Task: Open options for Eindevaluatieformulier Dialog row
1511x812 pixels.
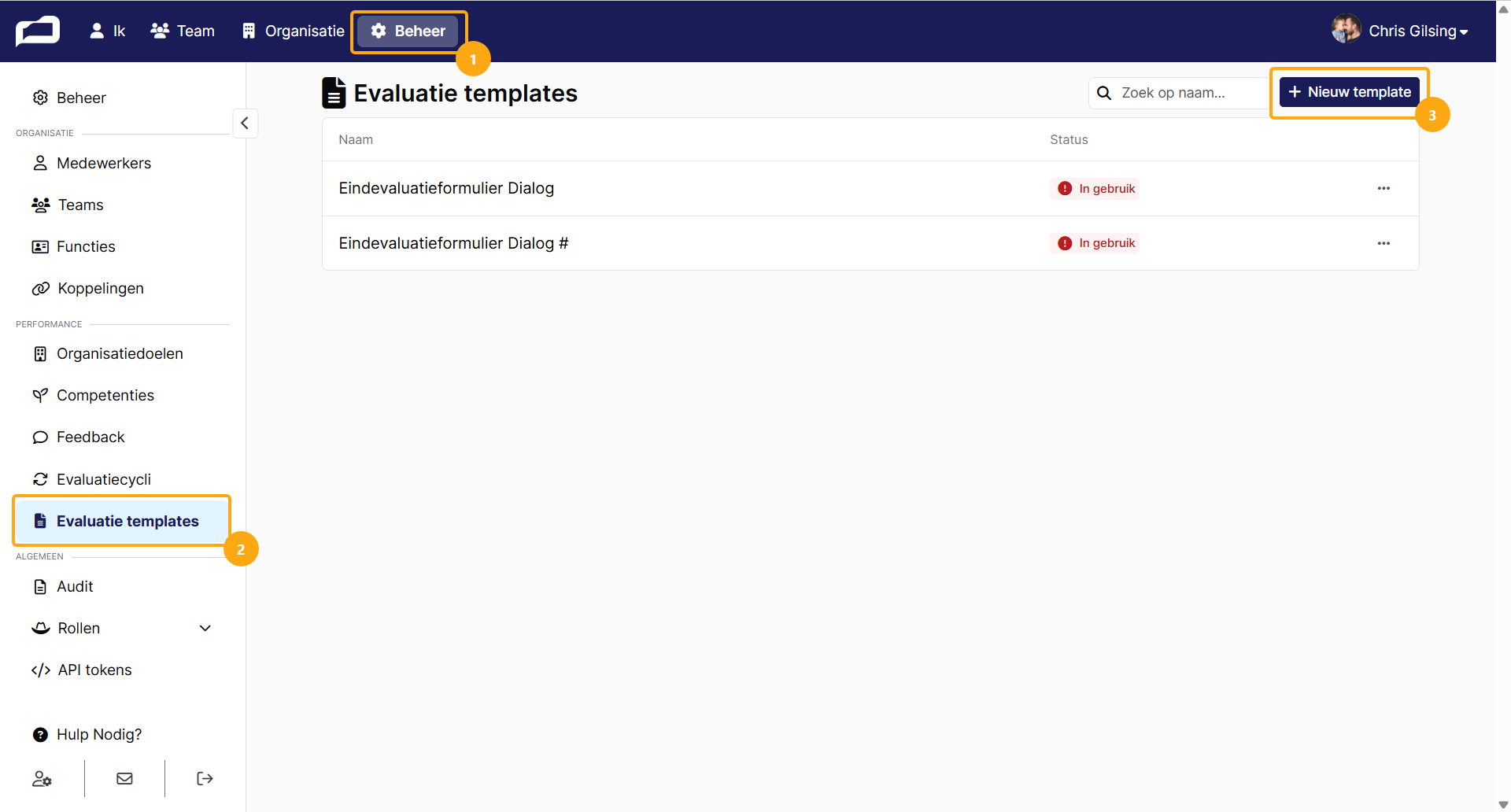Action: tap(1384, 188)
